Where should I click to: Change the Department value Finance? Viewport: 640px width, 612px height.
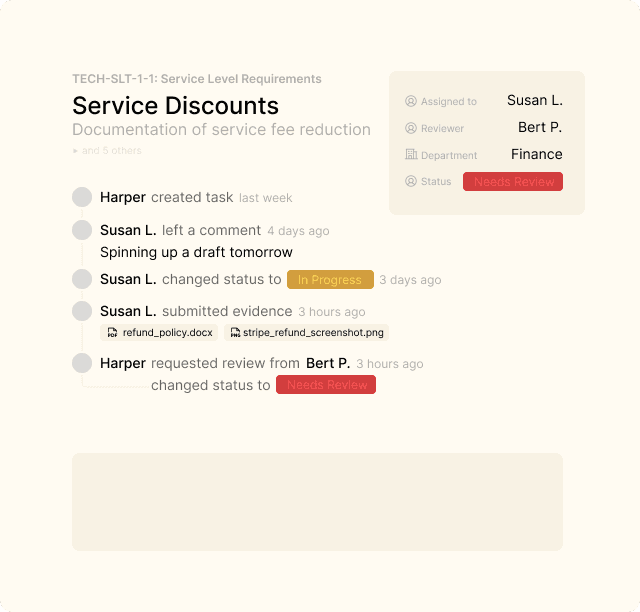click(x=536, y=154)
